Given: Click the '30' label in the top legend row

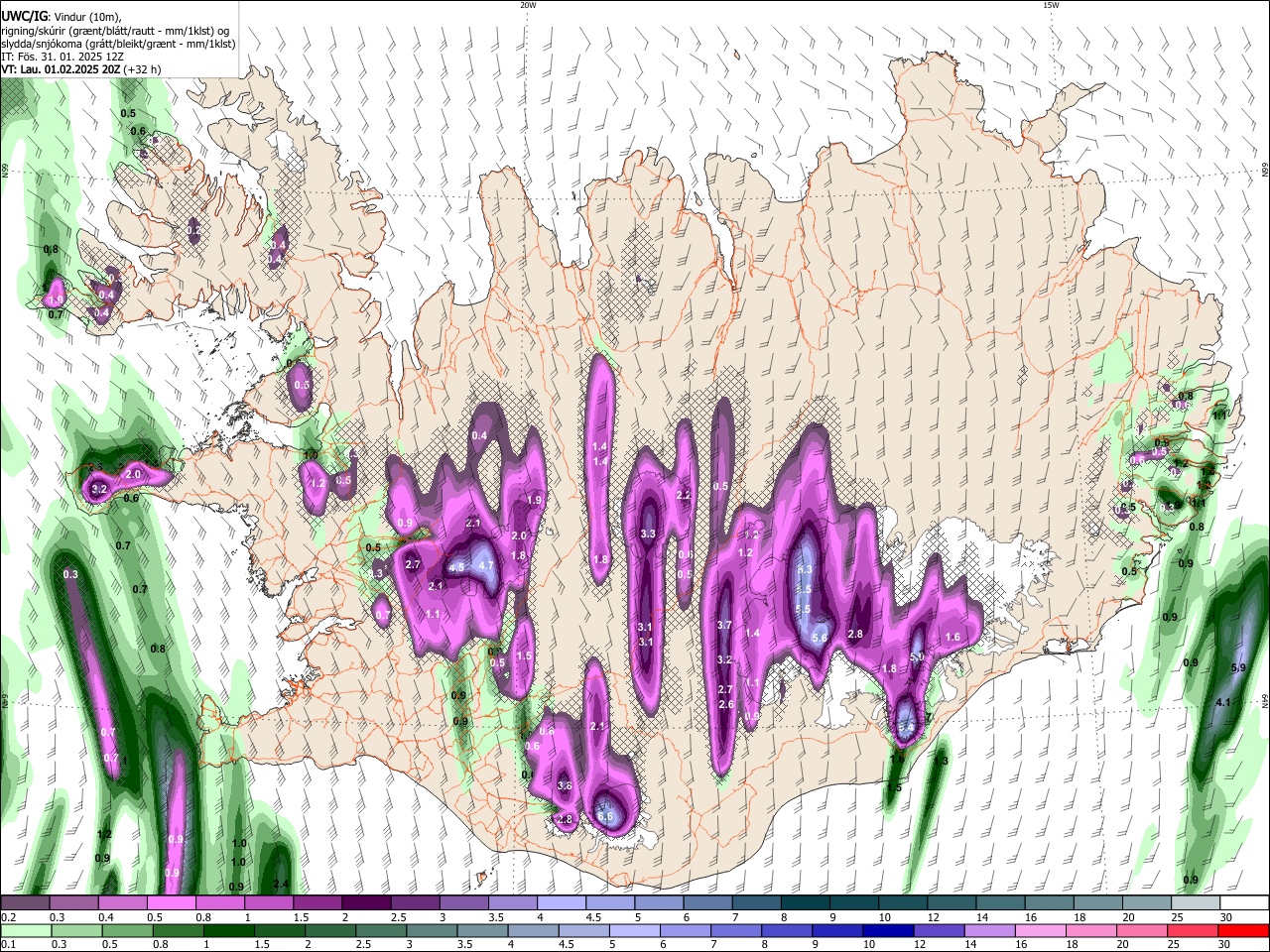Looking at the screenshot, I should (1225, 917).
